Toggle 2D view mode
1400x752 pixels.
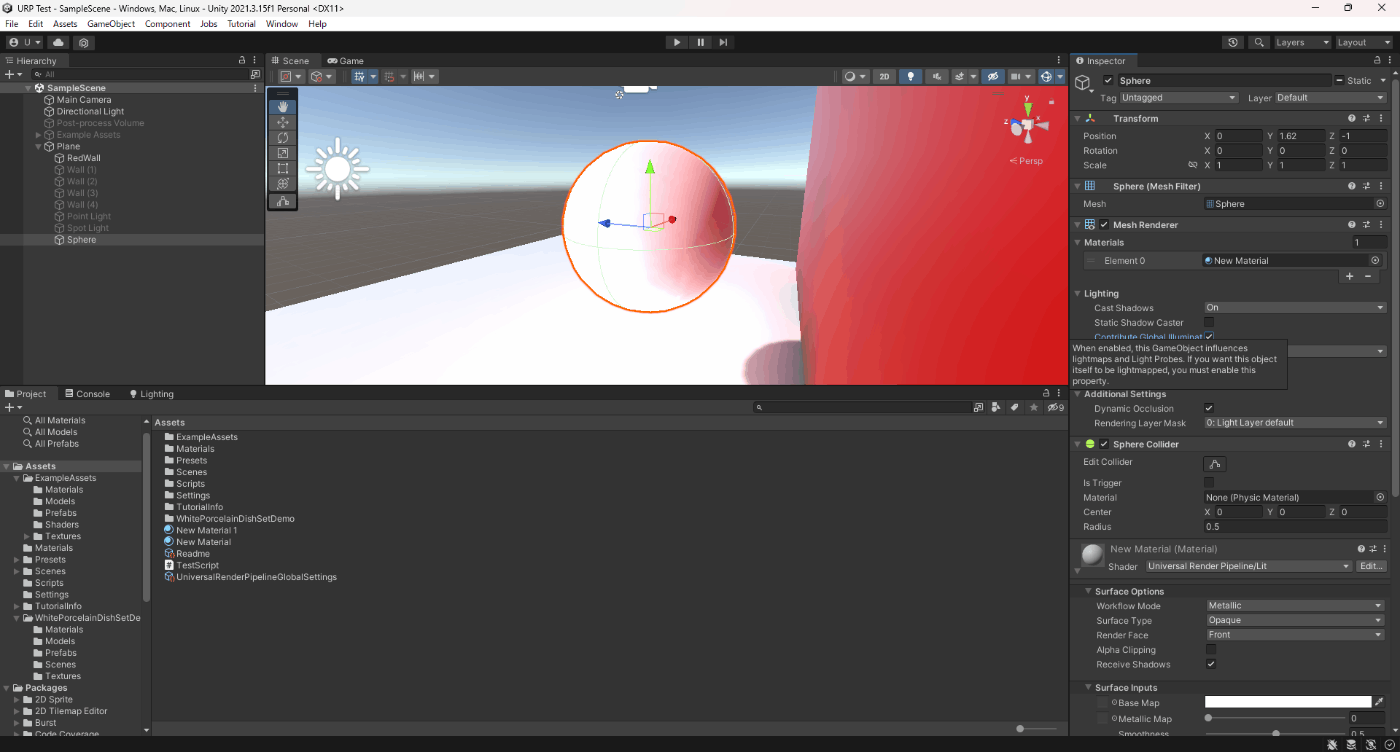(x=884, y=76)
